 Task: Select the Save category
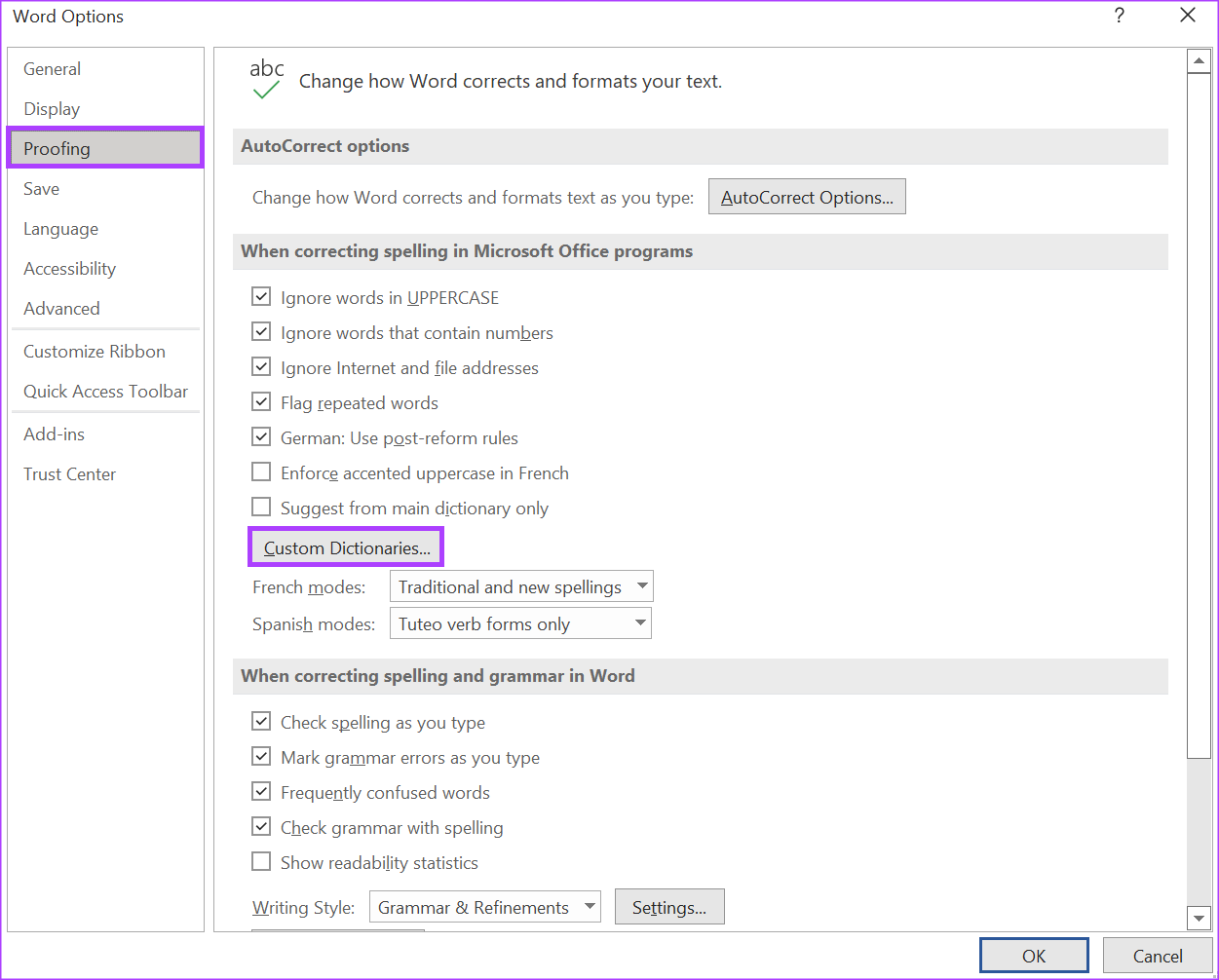click(x=105, y=189)
